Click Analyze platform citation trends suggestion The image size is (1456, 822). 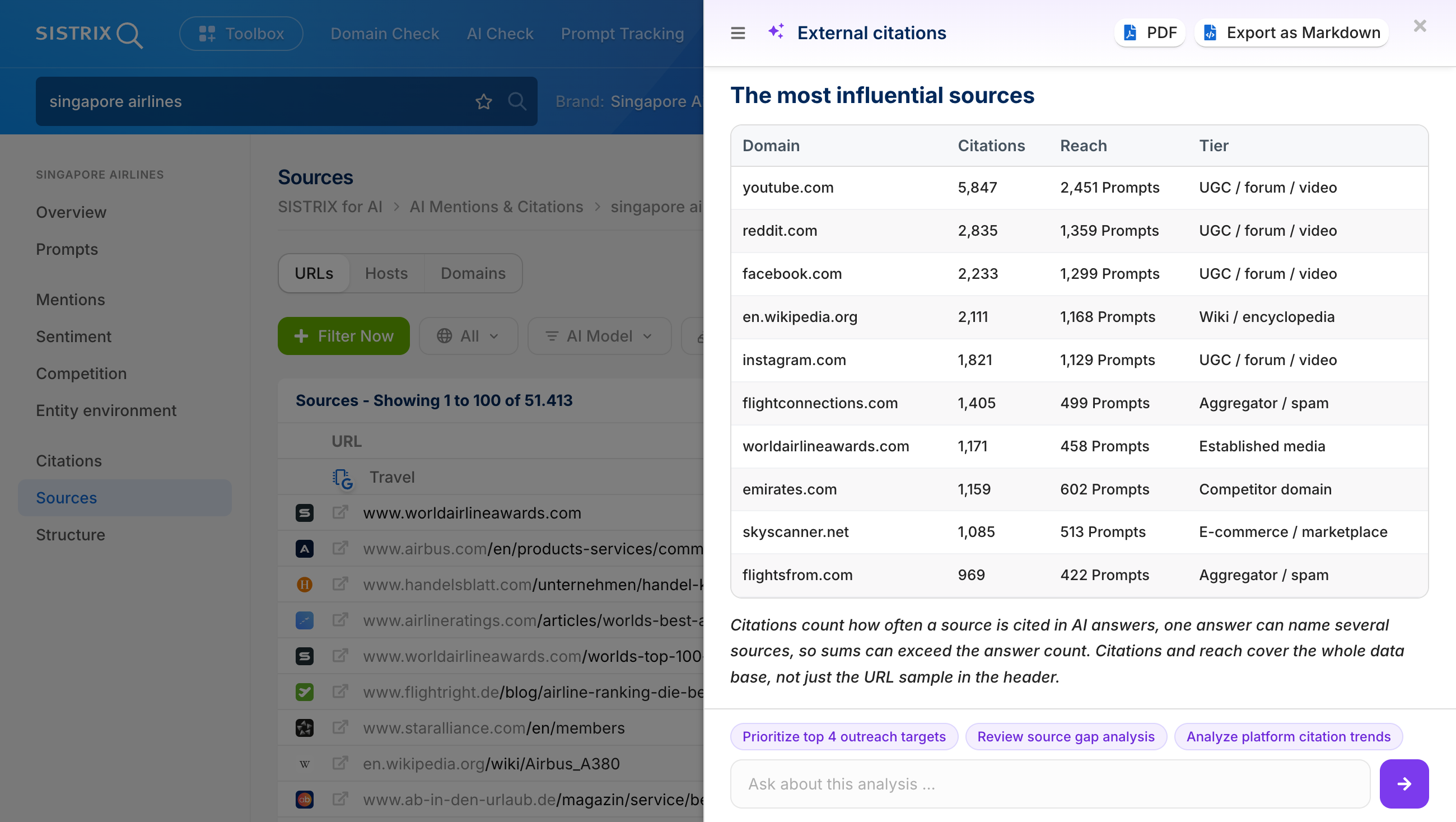(x=1288, y=737)
